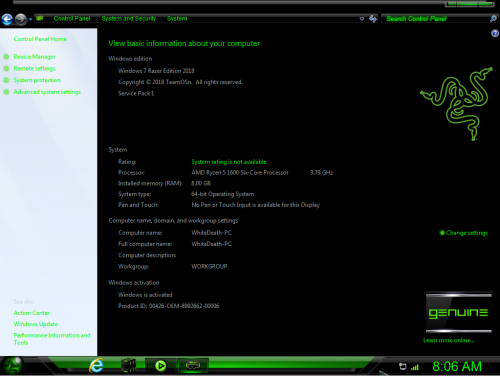Open the green Razer Start orb
This screenshot has width=500, height=376.
[12, 366]
